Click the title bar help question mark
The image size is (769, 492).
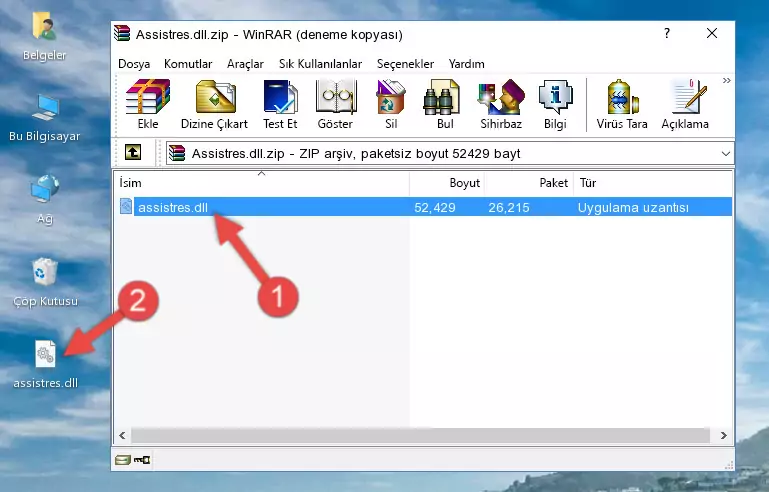click(667, 33)
